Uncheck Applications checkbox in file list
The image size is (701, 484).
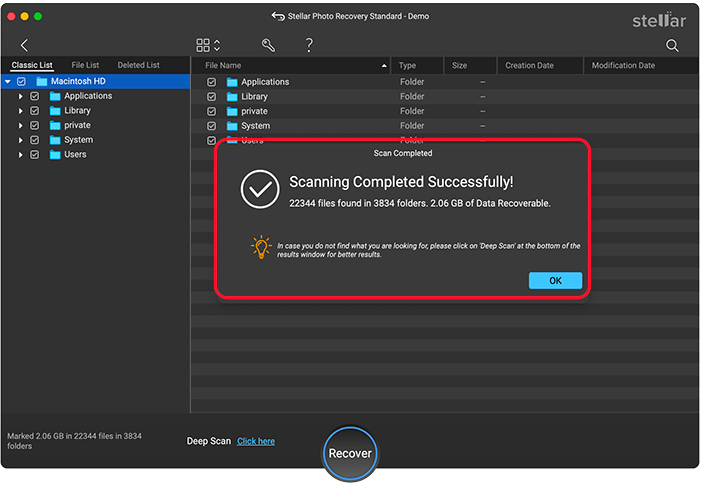(211, 82)
